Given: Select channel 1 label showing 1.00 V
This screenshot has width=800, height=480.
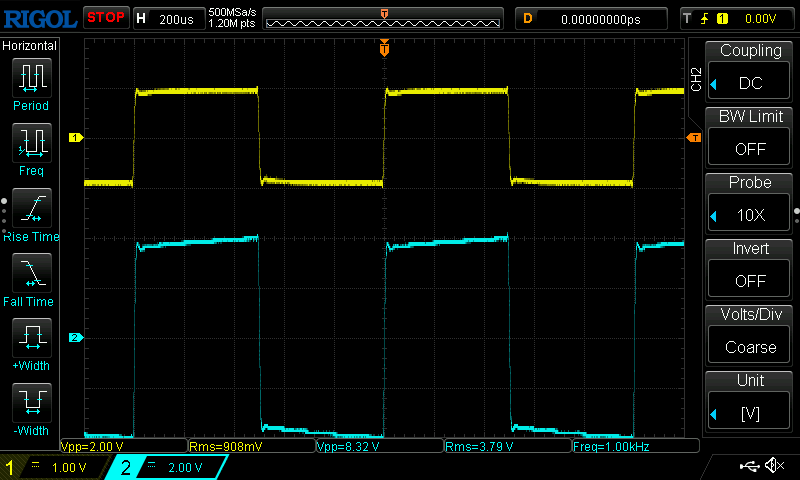Looking at the screenshot, I should pos(56,467).
